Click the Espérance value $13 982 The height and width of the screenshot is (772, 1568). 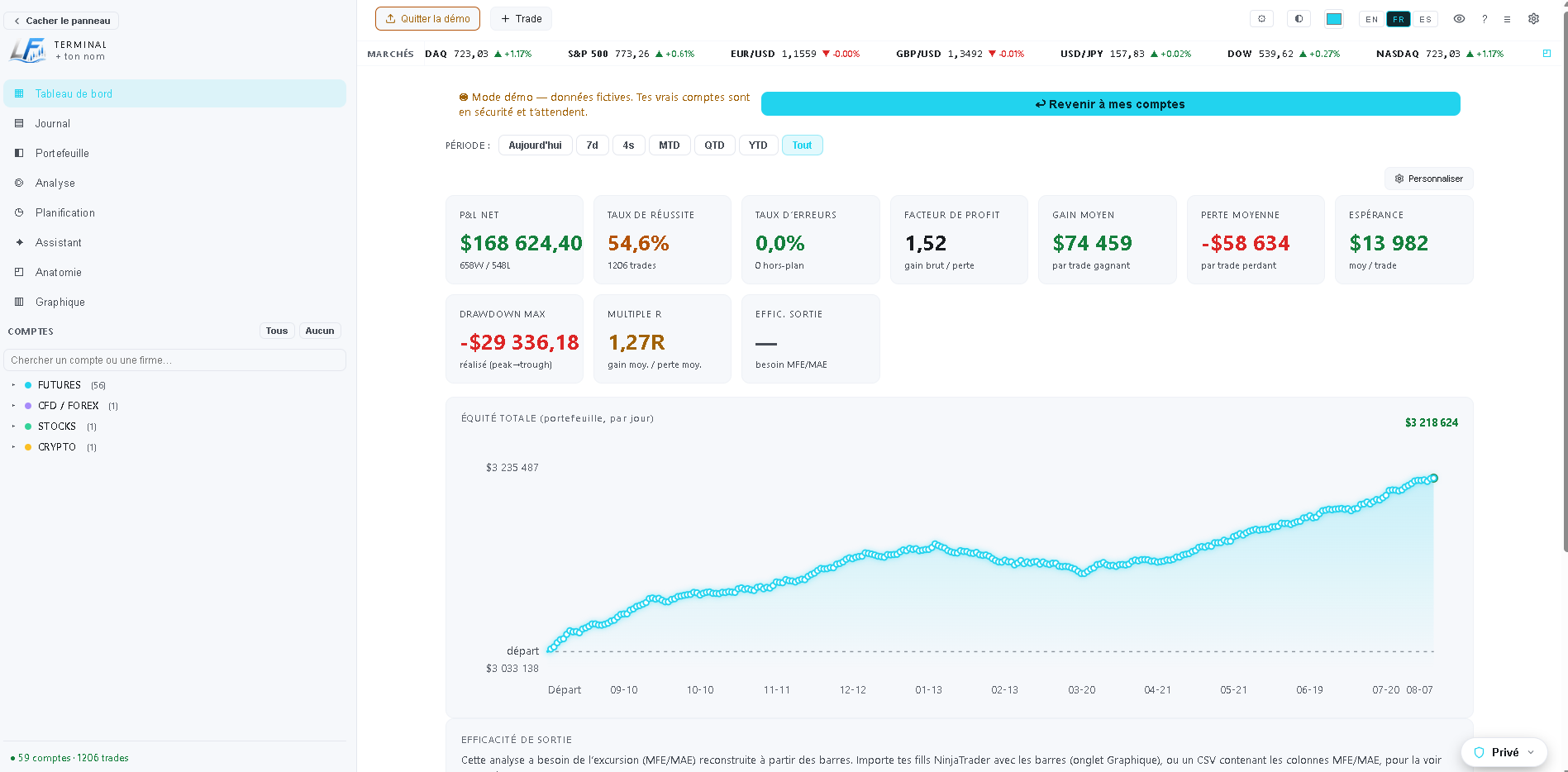point(1389,243)
